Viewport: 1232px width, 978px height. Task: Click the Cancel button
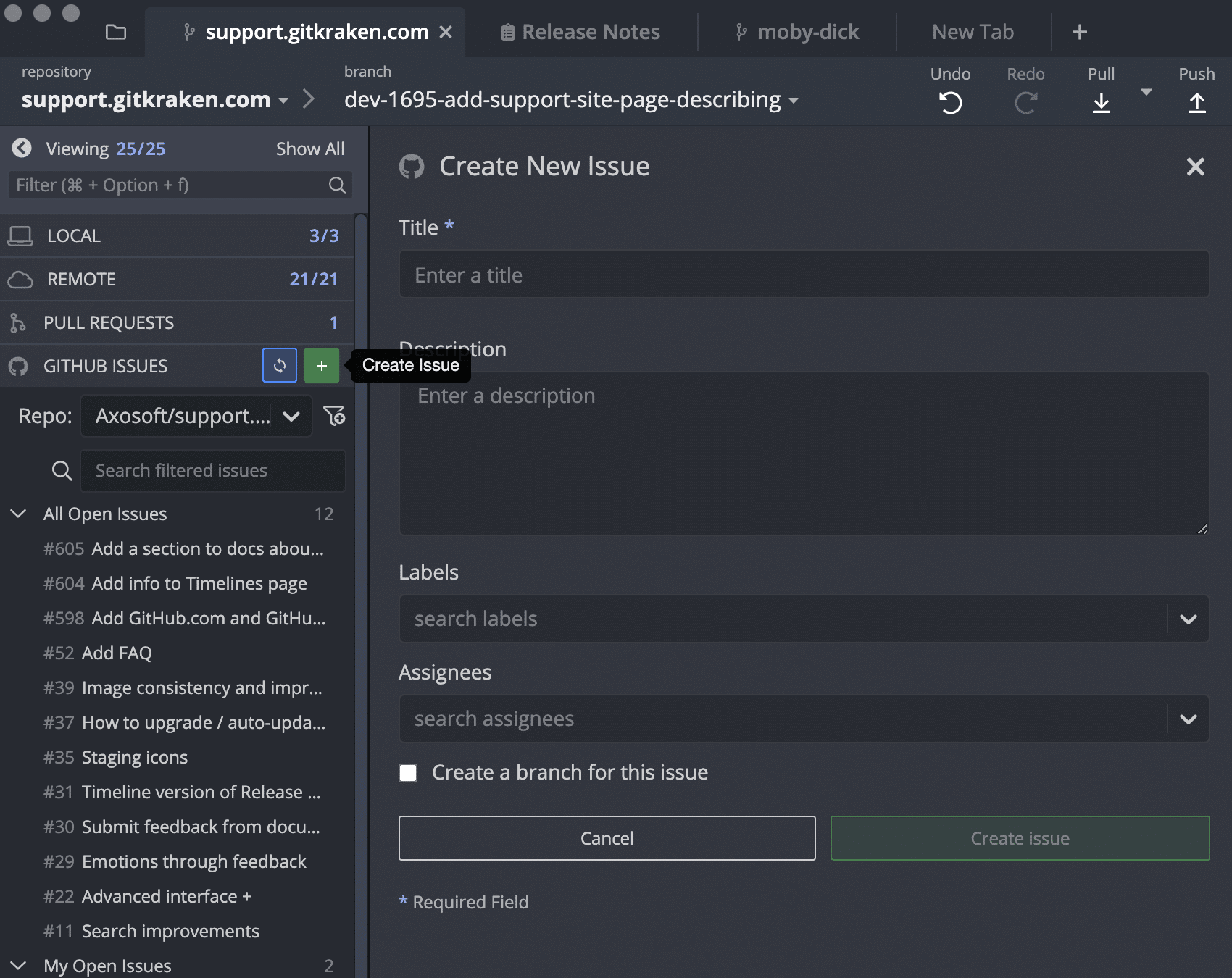607,838
